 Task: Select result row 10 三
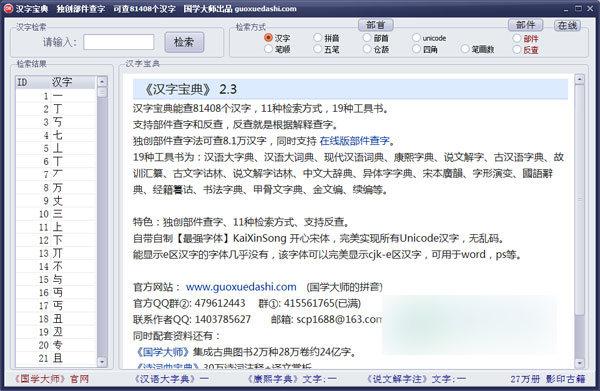[x=56, y=214]
